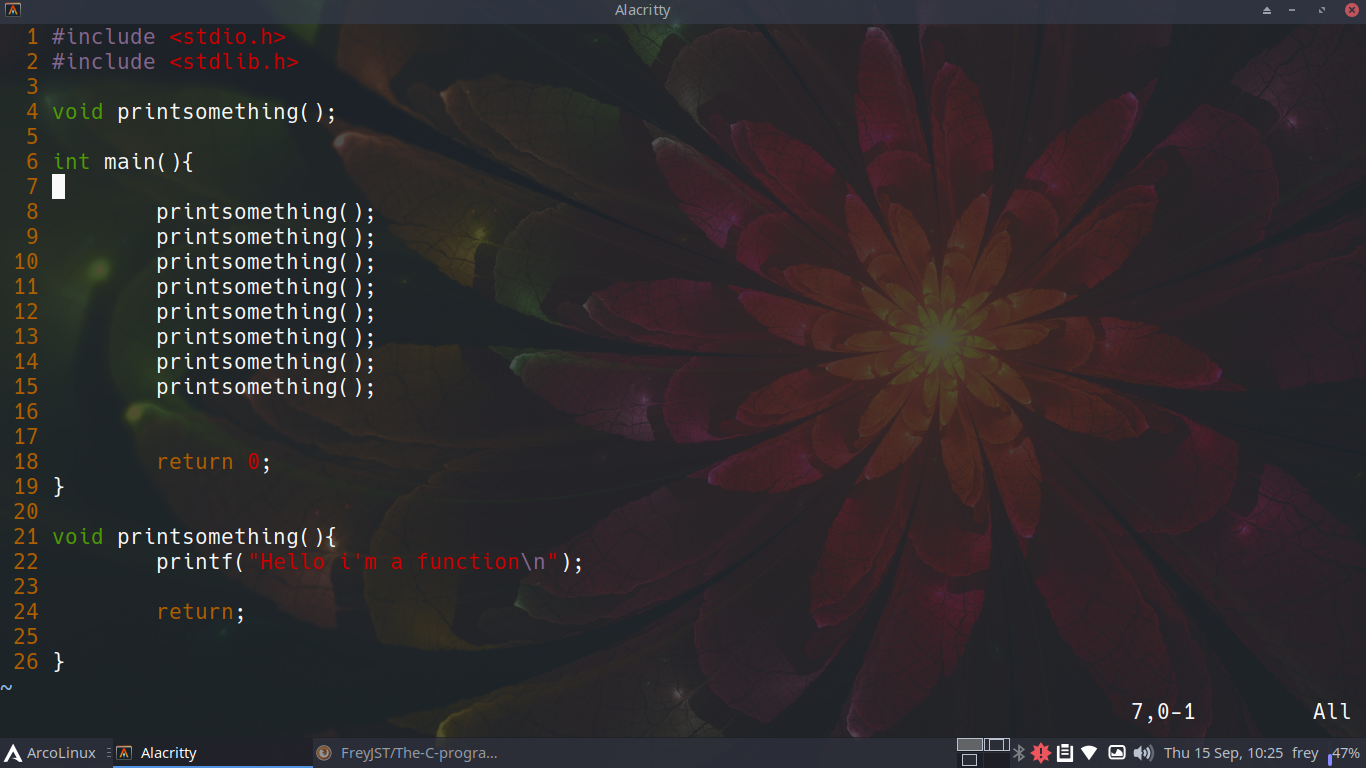Viewport: 1366px width, 768px height.
Task: Open the Wi-Fi network tray icon
Action: [1089, 753]
